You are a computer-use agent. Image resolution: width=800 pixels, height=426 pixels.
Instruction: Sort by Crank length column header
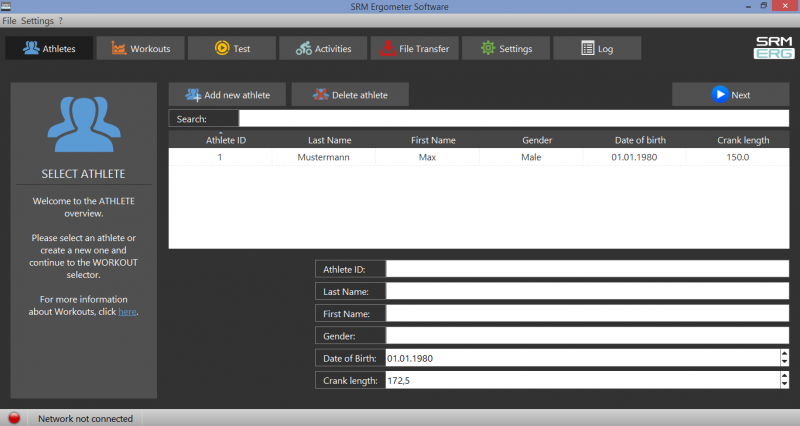(738, 140)
